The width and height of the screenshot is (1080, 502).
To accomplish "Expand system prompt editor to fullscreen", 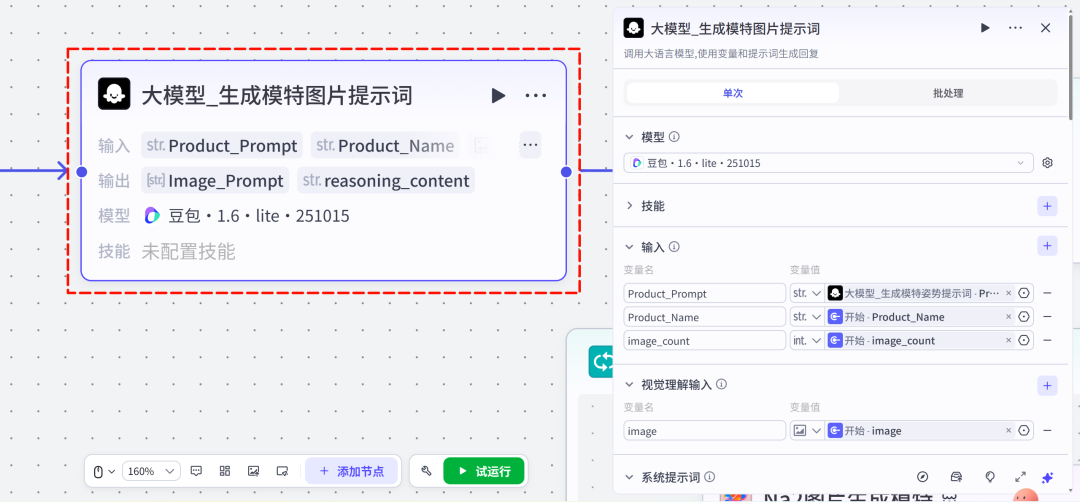I will tap(1021, 477).
